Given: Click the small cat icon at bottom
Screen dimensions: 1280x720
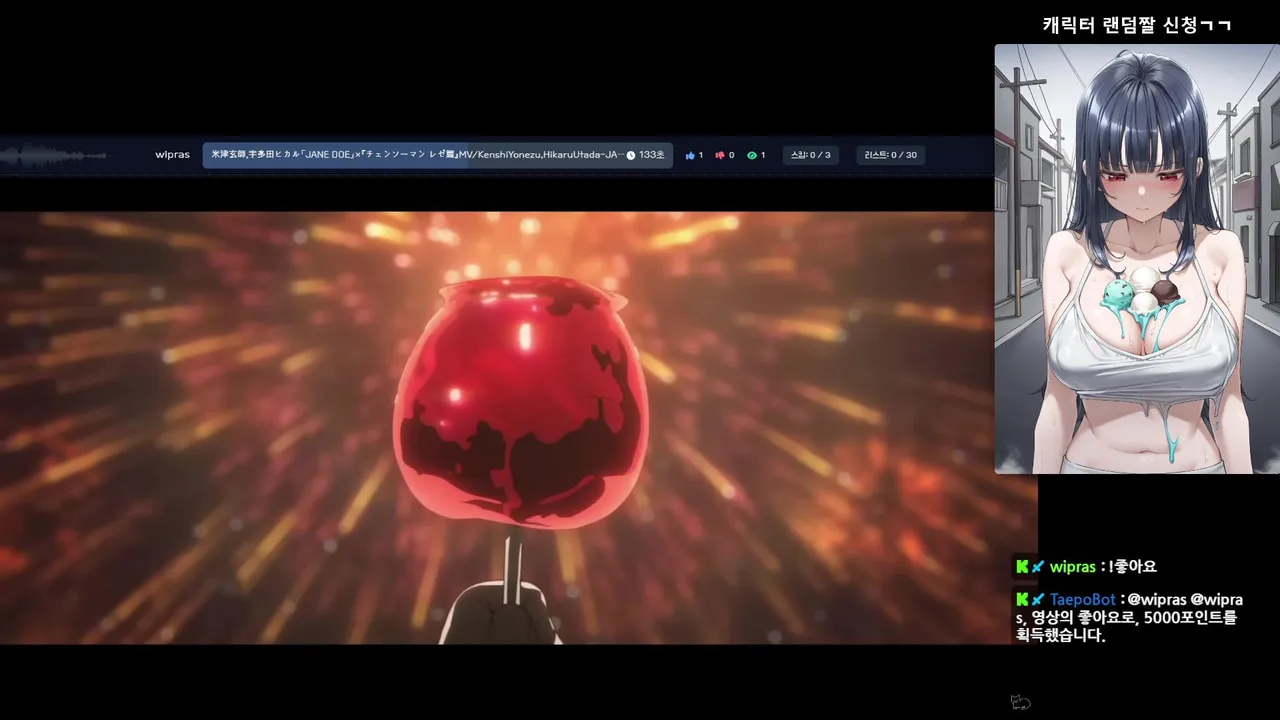Looking at the screenshot, I should 1020,702.
